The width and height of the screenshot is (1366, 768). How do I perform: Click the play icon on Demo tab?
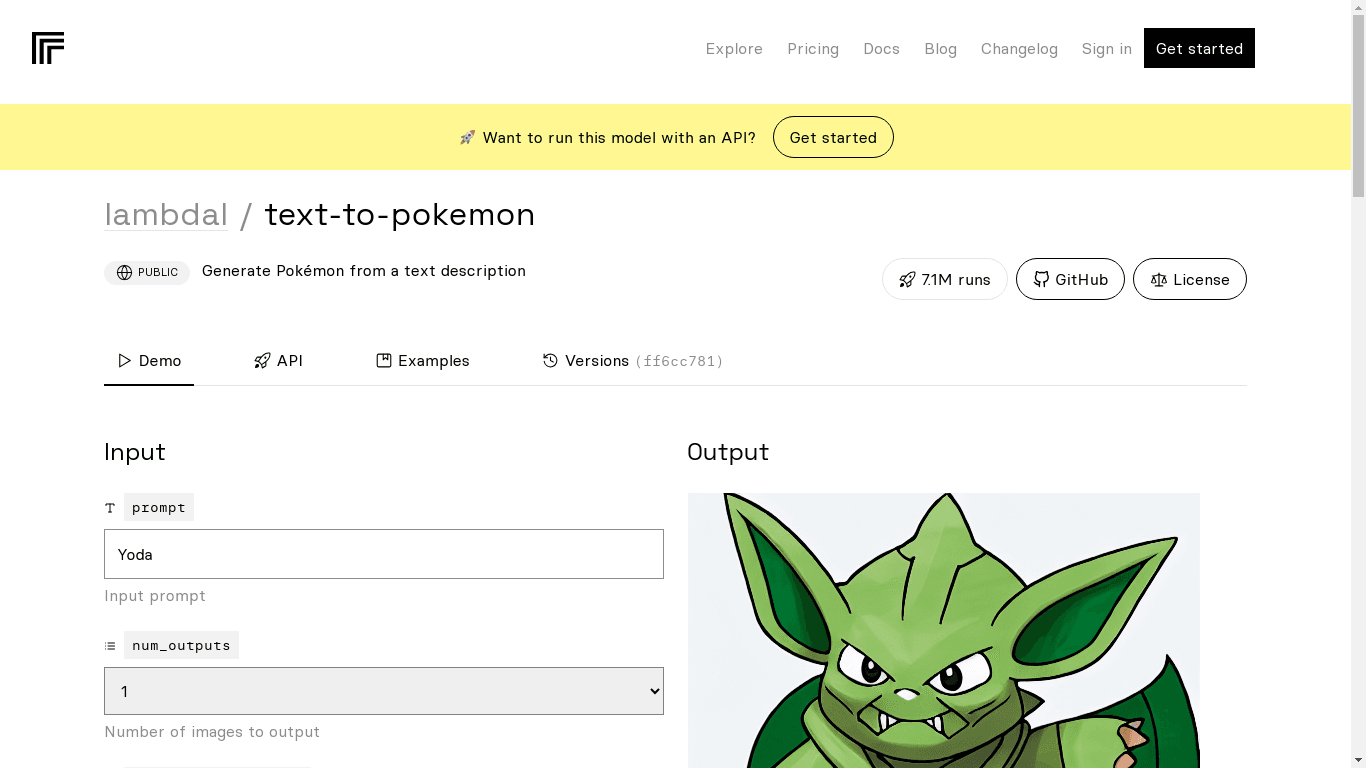(125, 360)
